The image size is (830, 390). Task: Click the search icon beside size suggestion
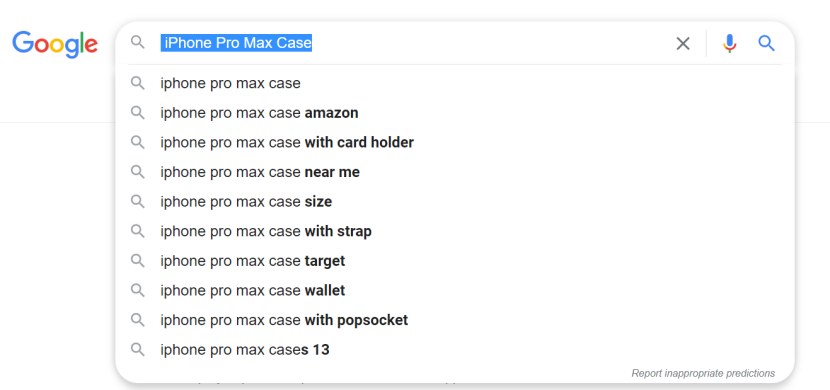[x=138, y=202]
